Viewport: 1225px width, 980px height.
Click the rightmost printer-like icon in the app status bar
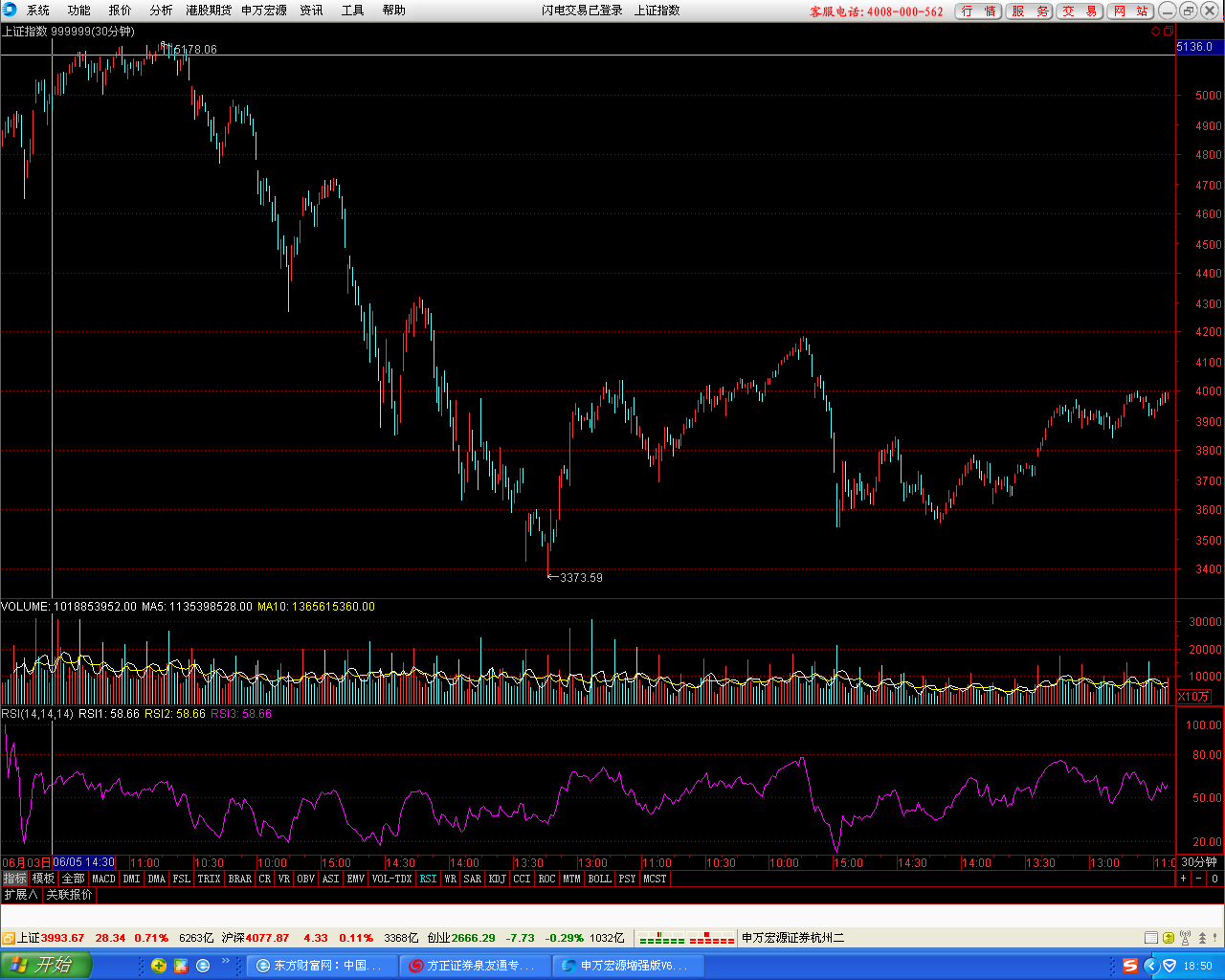point(1203,939)
